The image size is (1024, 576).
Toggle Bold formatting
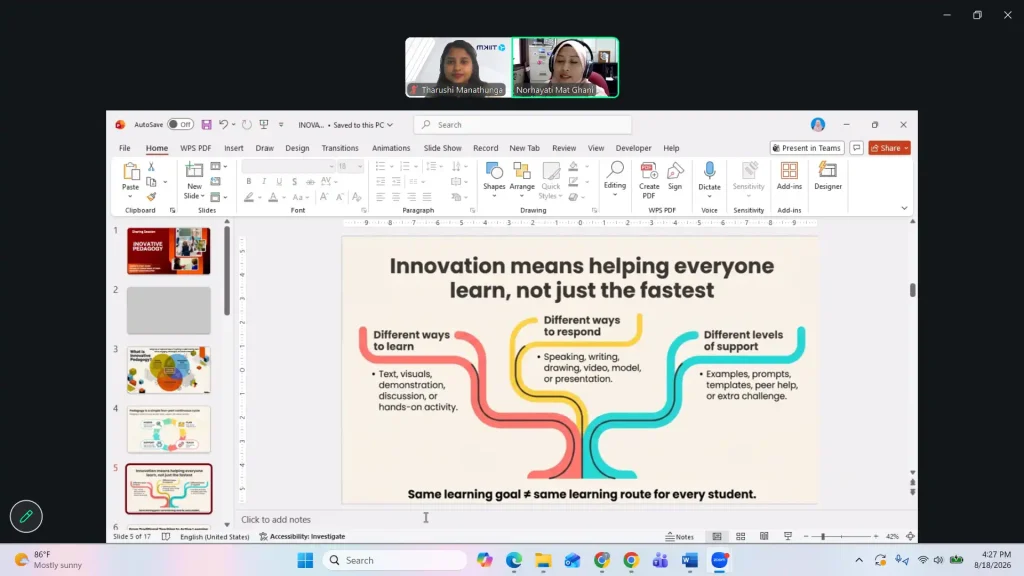pos(249,182)
